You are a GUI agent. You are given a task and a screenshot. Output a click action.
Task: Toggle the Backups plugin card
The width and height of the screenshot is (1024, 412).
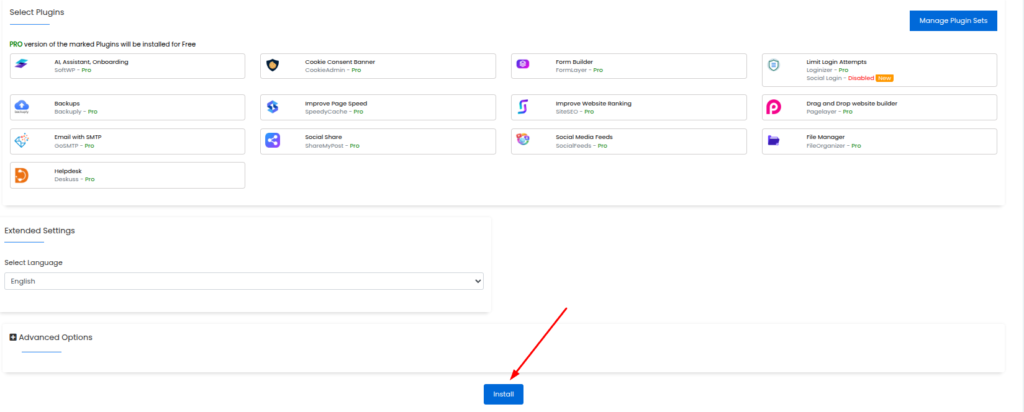(x=127, y=108)
